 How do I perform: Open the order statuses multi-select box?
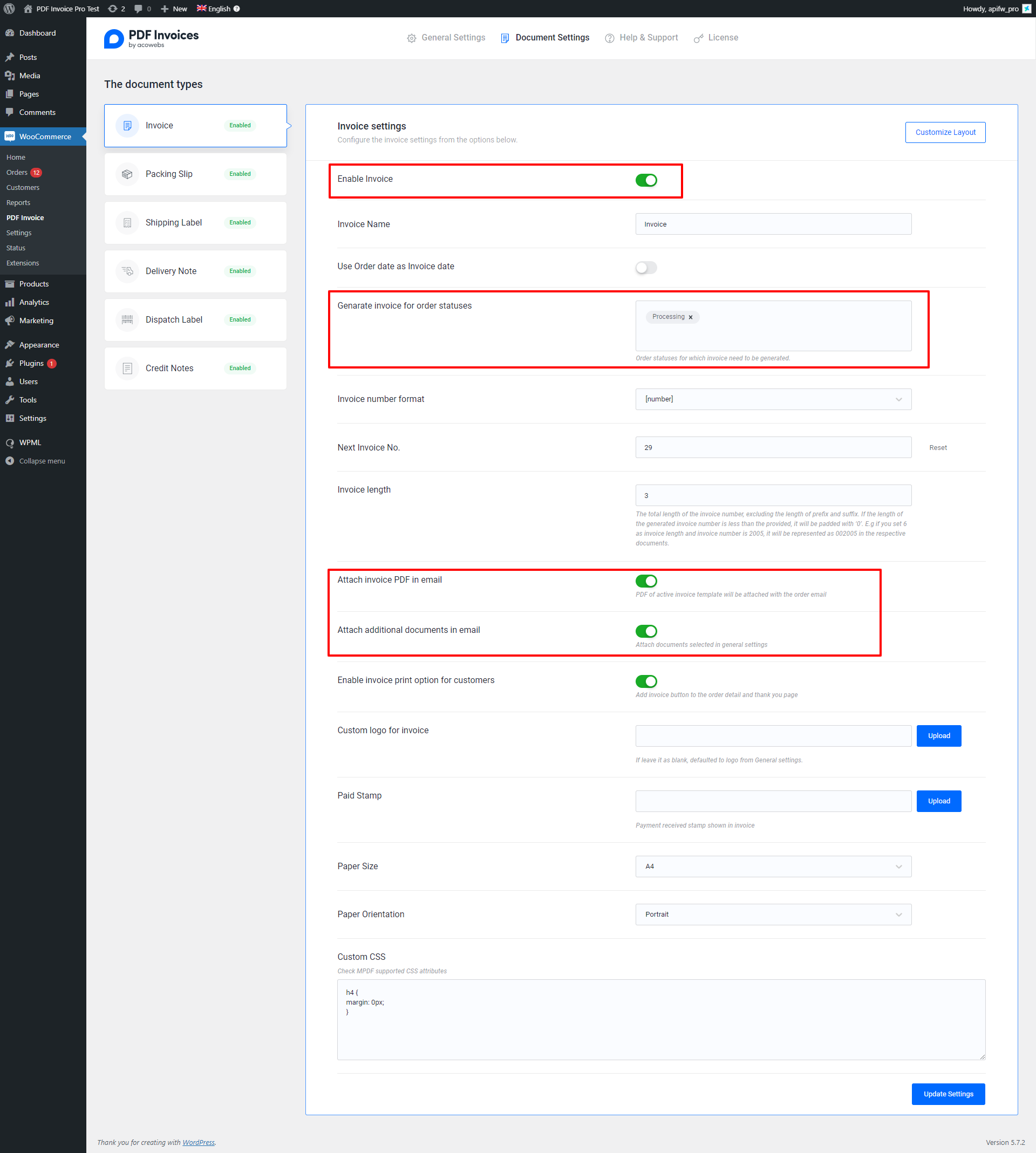[x=773, y=326]
